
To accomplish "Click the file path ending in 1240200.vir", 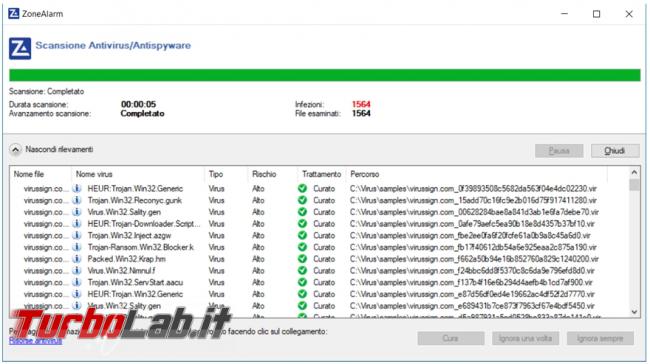I will tap(474, 259).
